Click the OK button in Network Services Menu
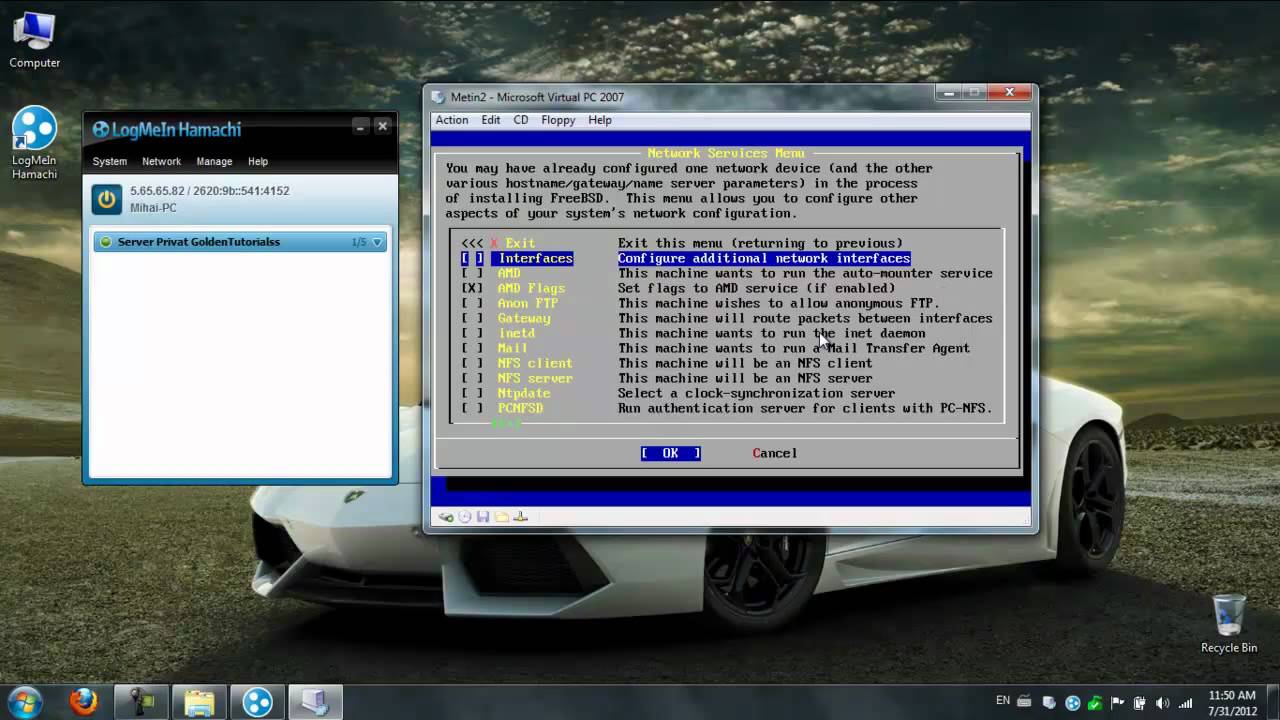This screenshot has width=1280, height=720. (x=670, y=453)
